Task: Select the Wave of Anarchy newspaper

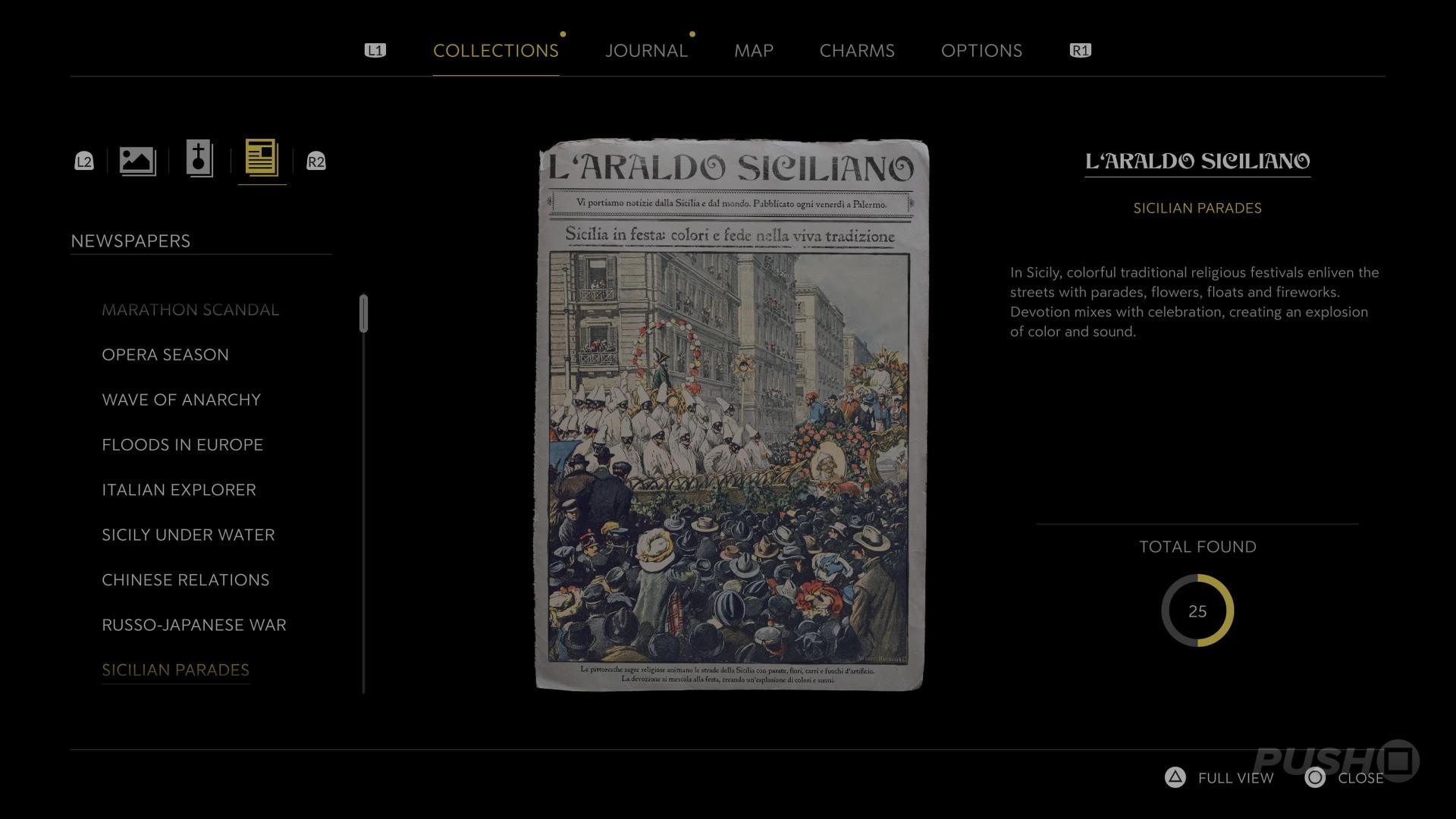Action: click(x=181, y=400)
